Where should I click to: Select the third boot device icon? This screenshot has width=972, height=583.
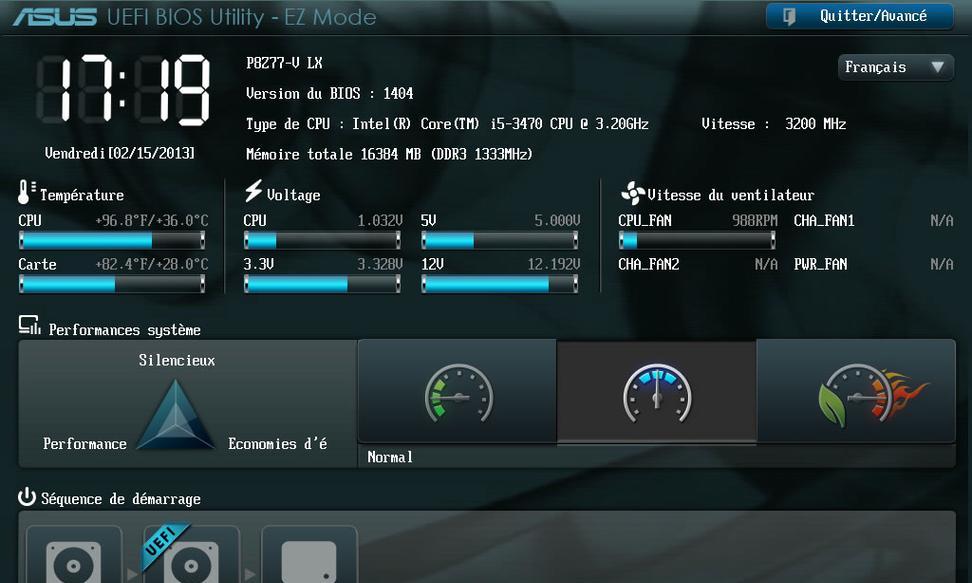point(309,555)
